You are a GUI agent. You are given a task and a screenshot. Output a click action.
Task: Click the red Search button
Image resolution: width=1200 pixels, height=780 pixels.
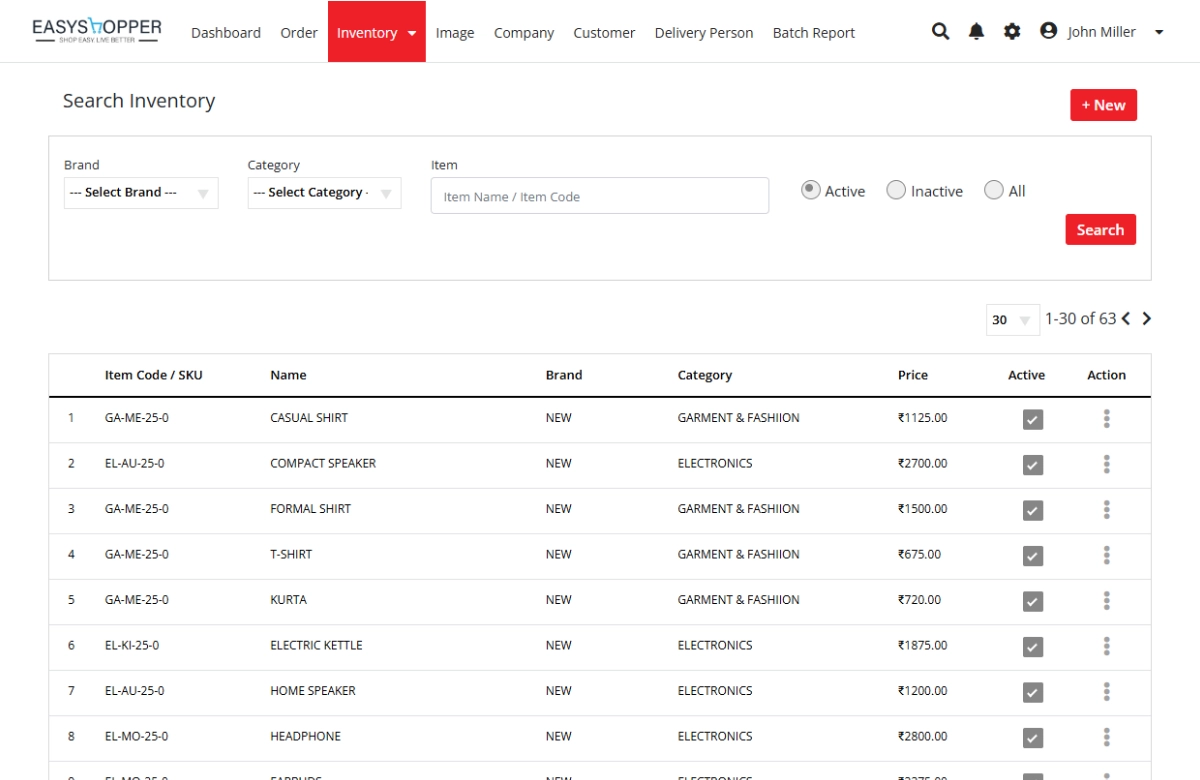(1100, 230)
